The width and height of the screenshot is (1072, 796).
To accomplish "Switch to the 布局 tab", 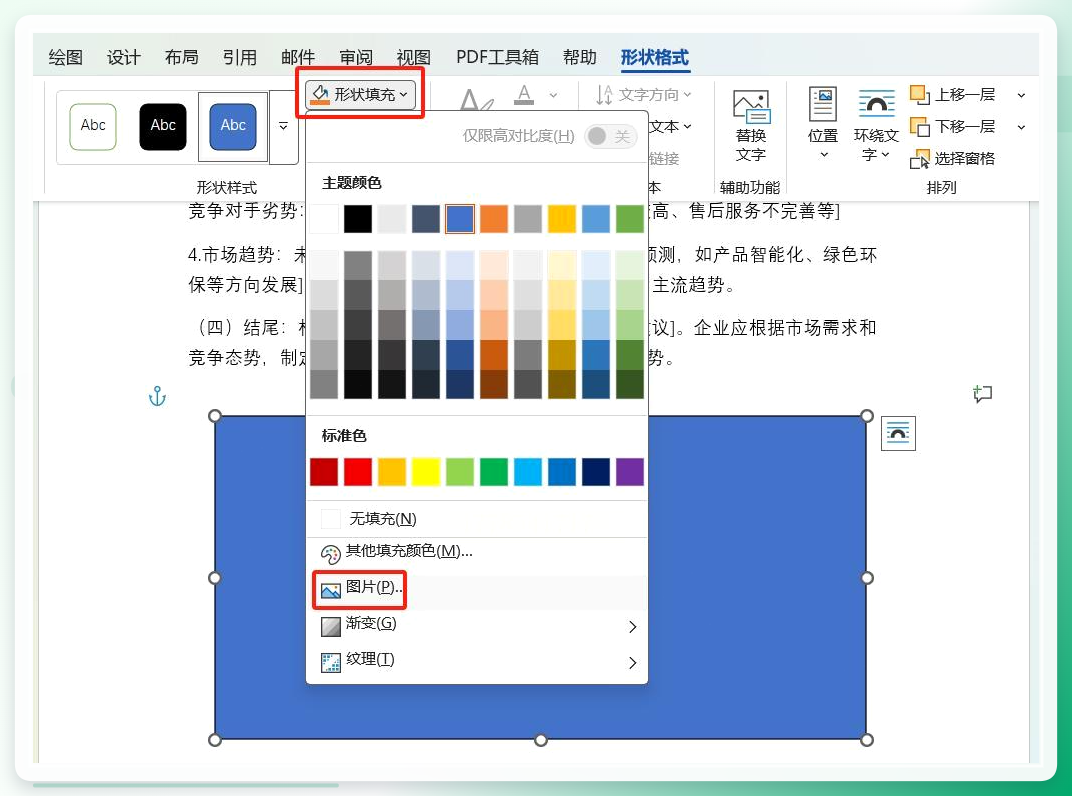I will point(182,57).
